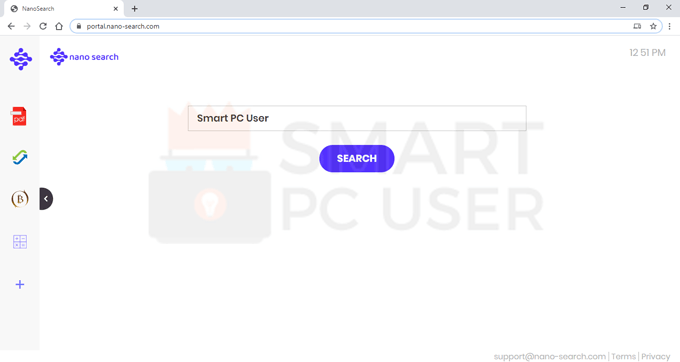Restore down the browser window

click(x=646, y=7)
